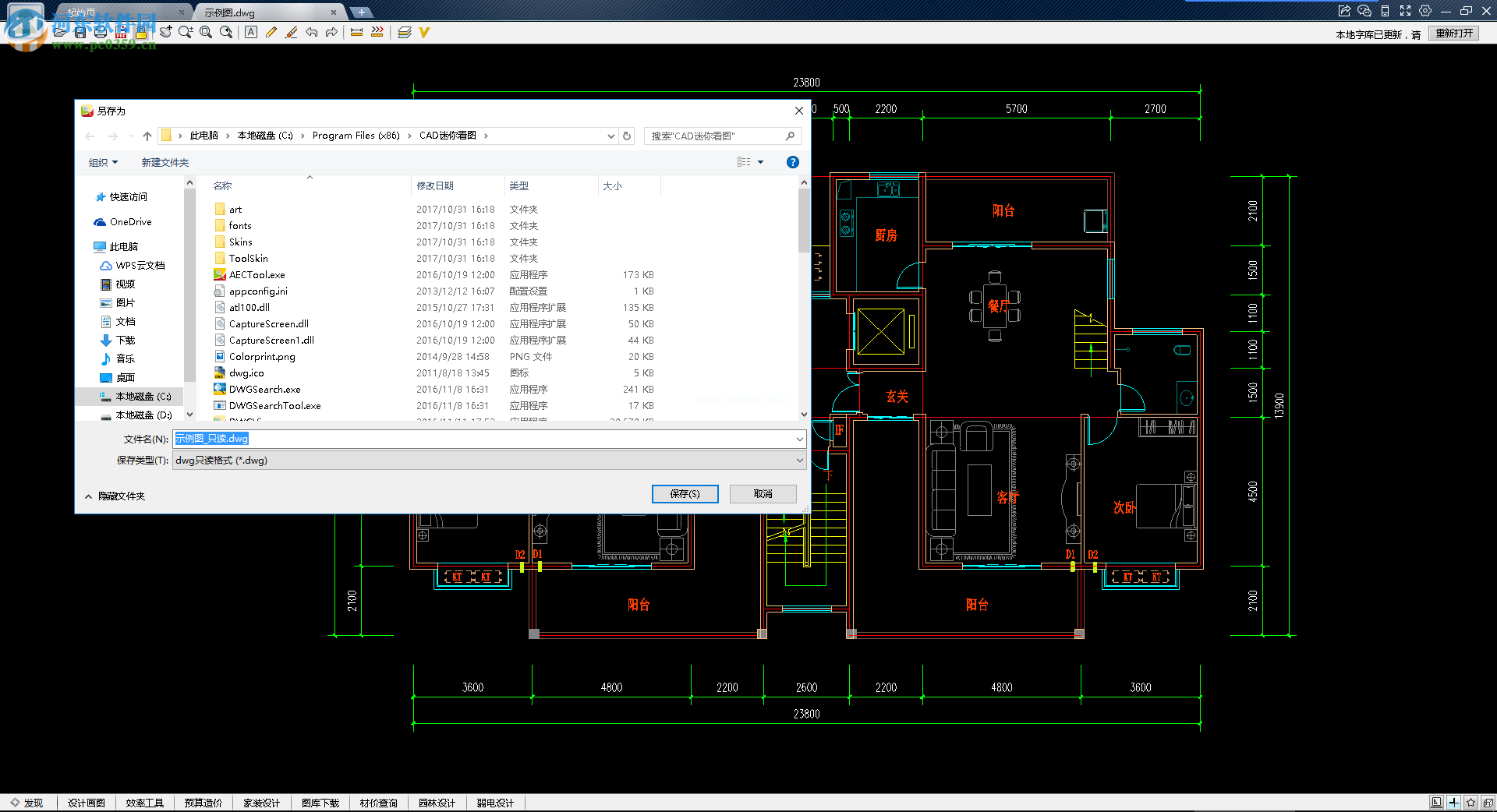
Task: Select 此电脑 in navigation pane
Action: pyautogui.click(x=116, y=246)
